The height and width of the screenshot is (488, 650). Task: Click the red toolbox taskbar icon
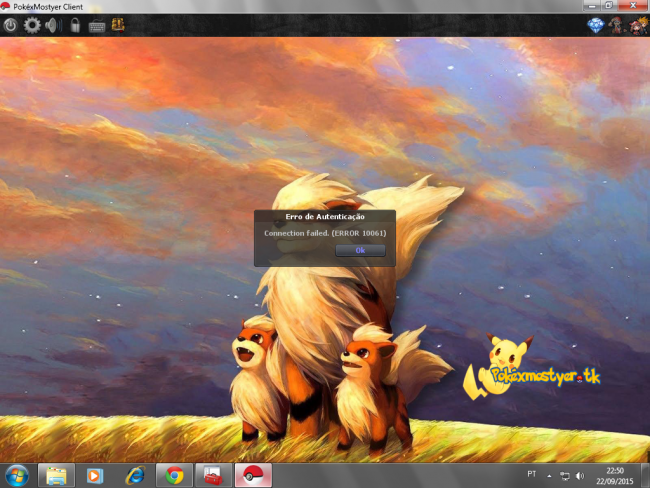[x=213, y=476]
